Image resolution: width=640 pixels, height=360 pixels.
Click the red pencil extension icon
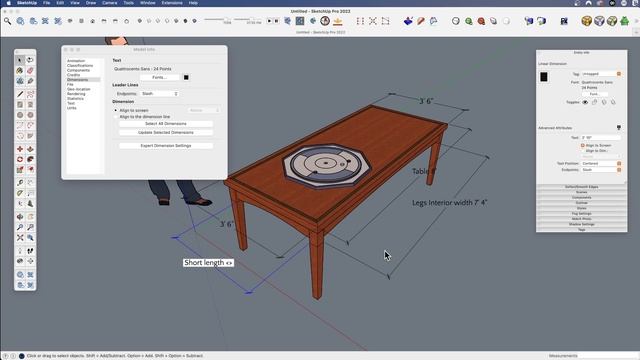421,21
